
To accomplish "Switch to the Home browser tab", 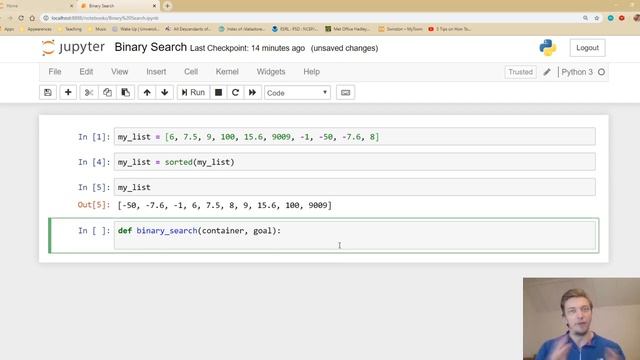I will (36, 6).
